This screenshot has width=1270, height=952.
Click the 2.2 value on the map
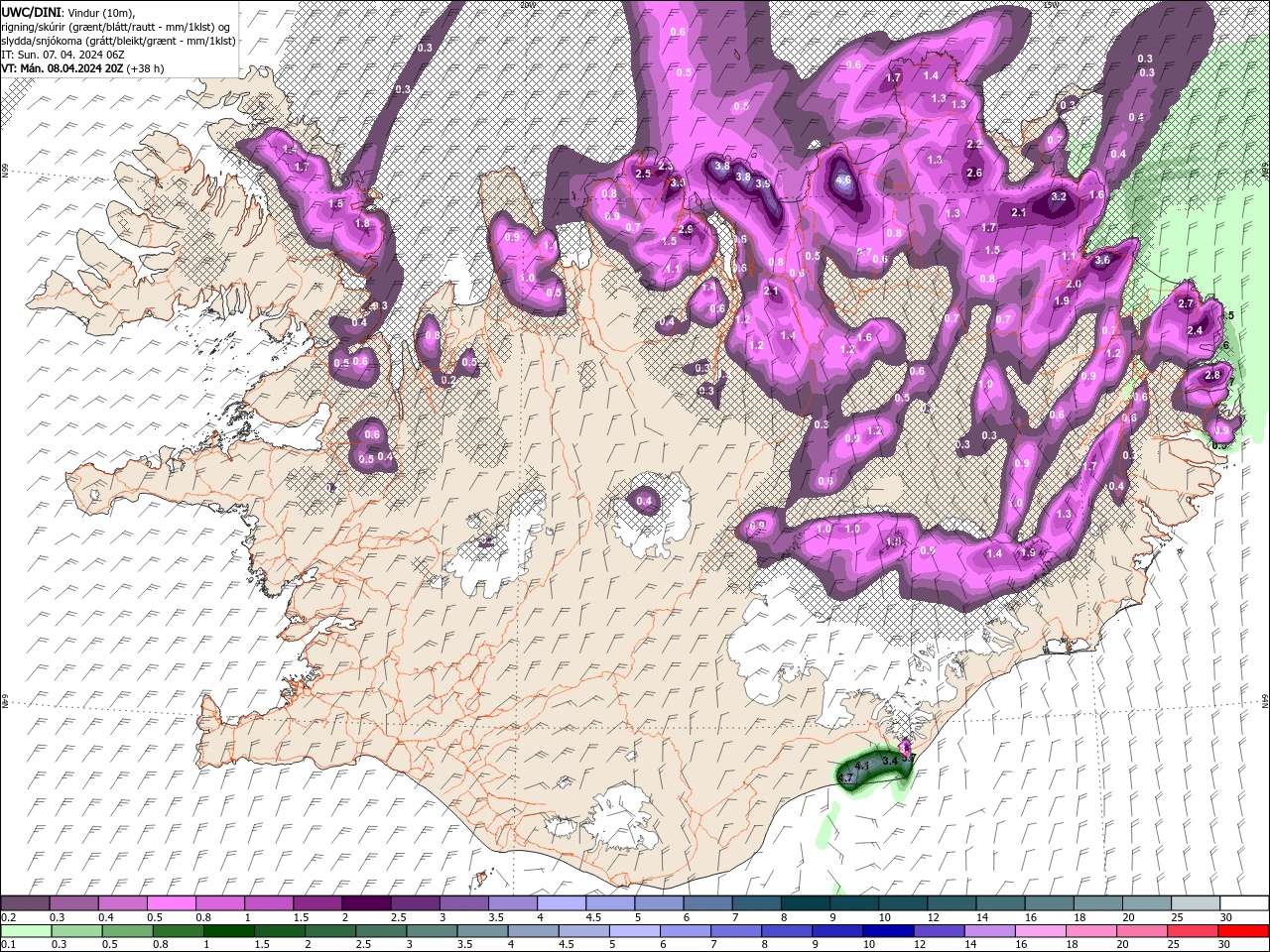(x=973, y=145)
